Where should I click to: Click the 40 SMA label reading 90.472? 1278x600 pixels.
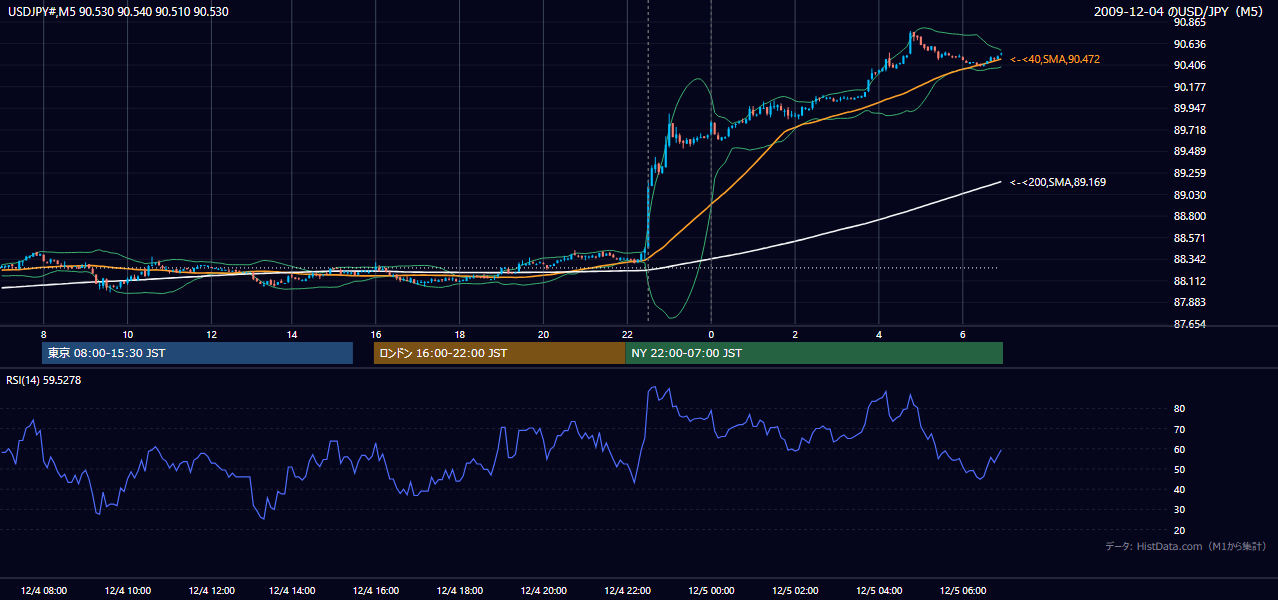click(1055, 60)
